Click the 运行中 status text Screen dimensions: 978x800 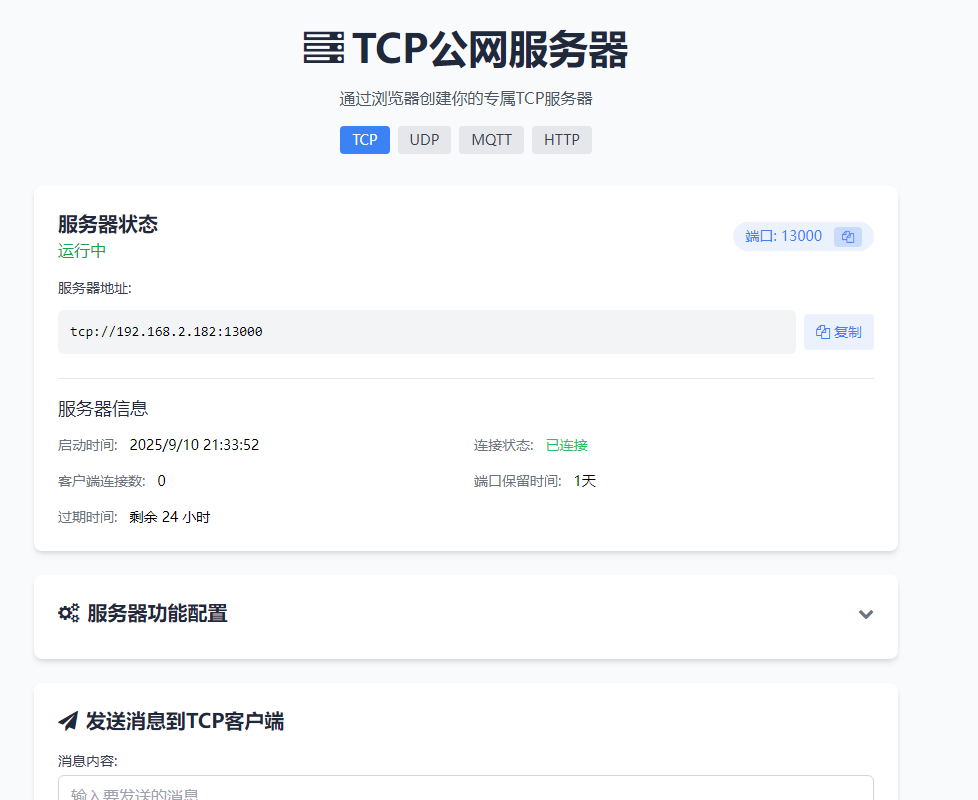82,251
